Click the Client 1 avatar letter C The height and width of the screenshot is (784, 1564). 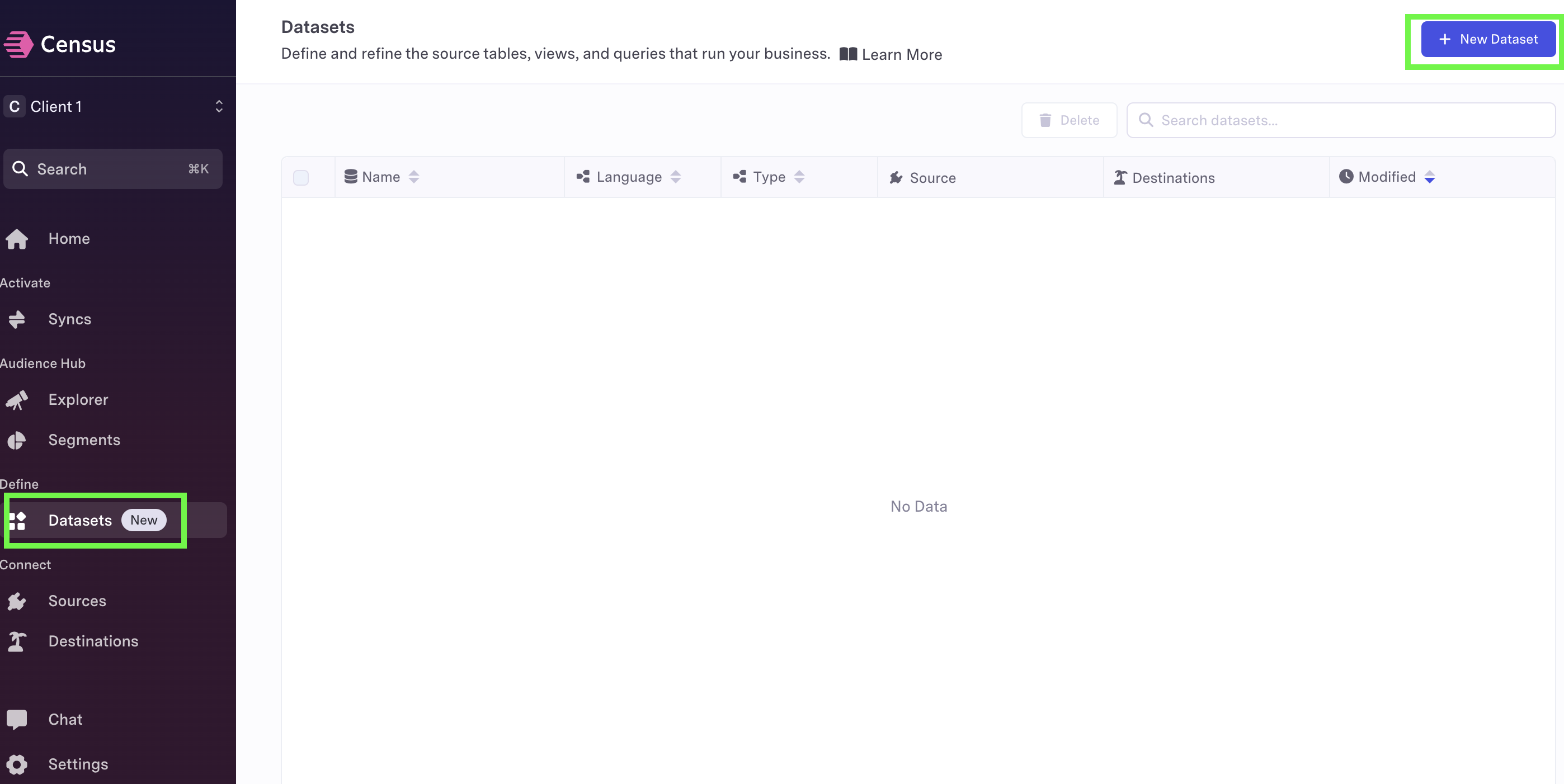coord(15,107)
